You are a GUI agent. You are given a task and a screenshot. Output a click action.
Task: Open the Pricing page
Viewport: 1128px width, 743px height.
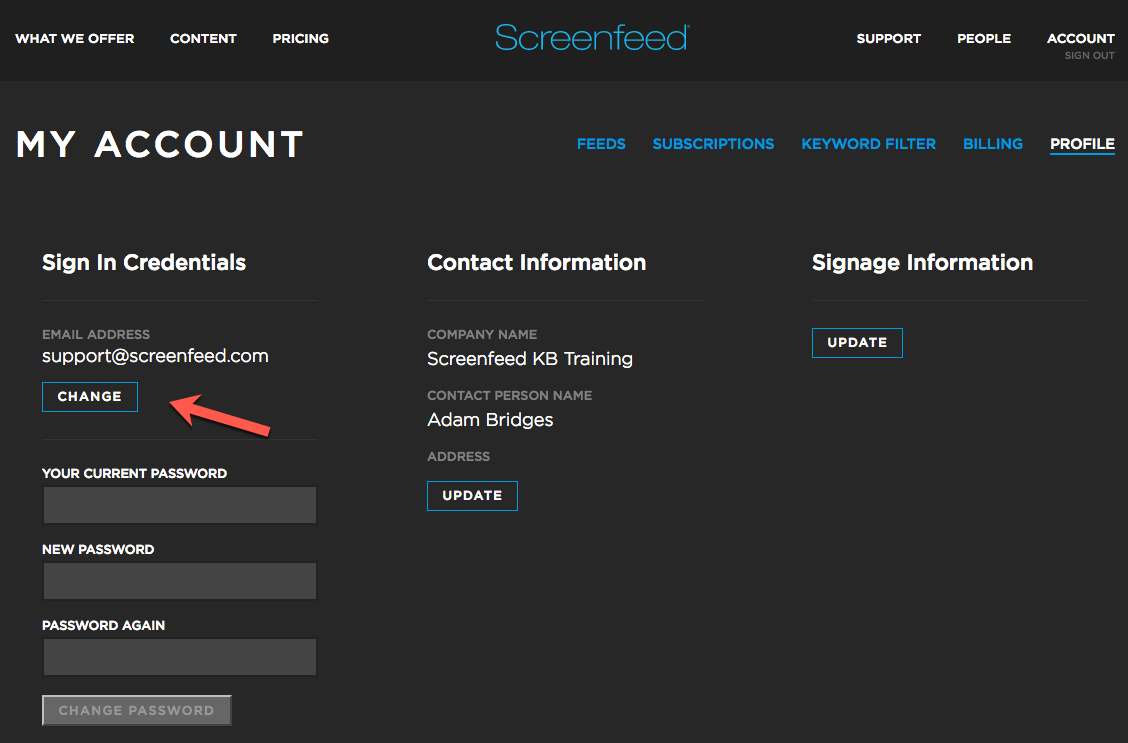pos(300,39)
